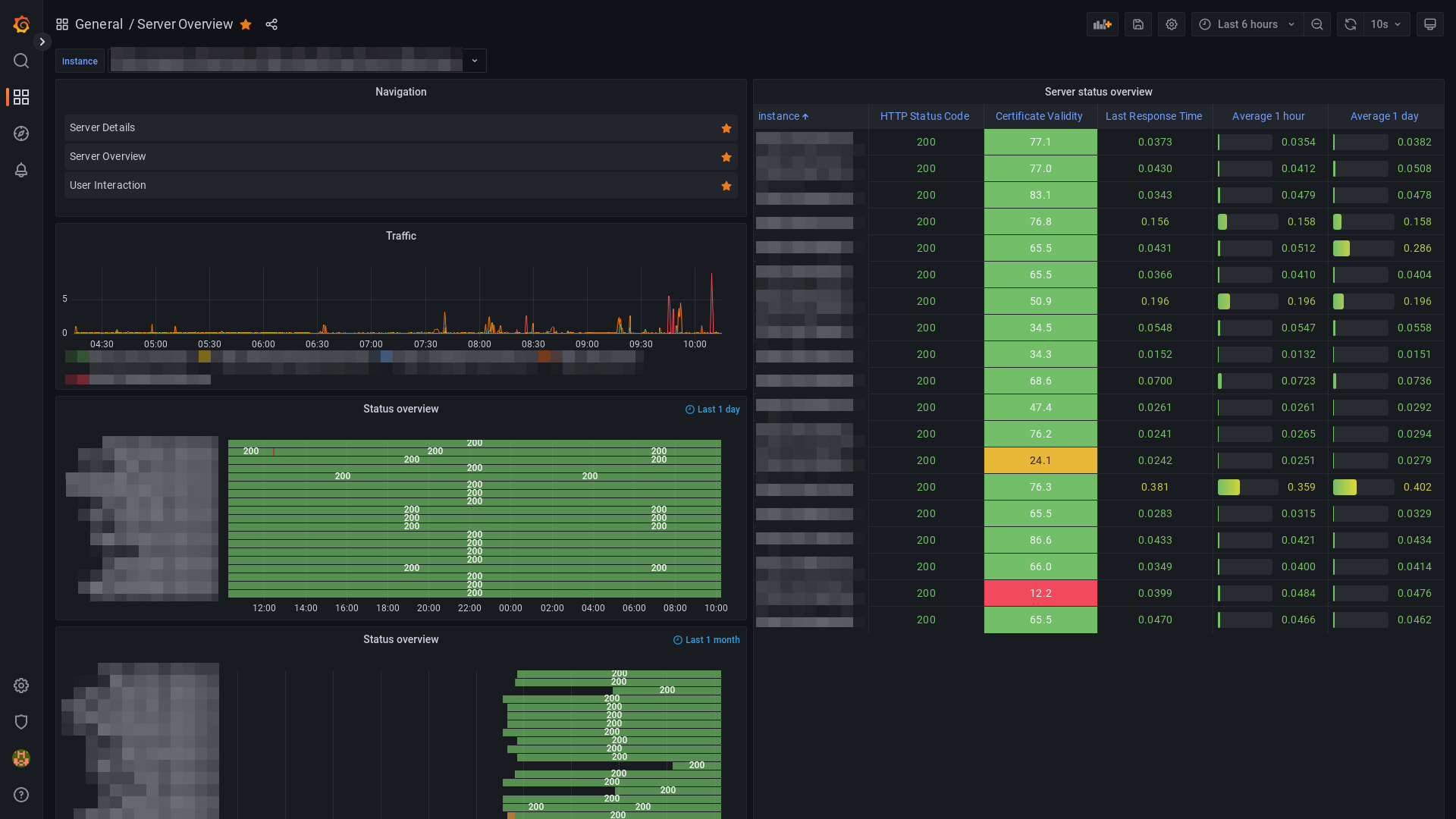1456x819 pixels.
Task: Open the Explore compass icon in sidebar
Action: (21, 133)
